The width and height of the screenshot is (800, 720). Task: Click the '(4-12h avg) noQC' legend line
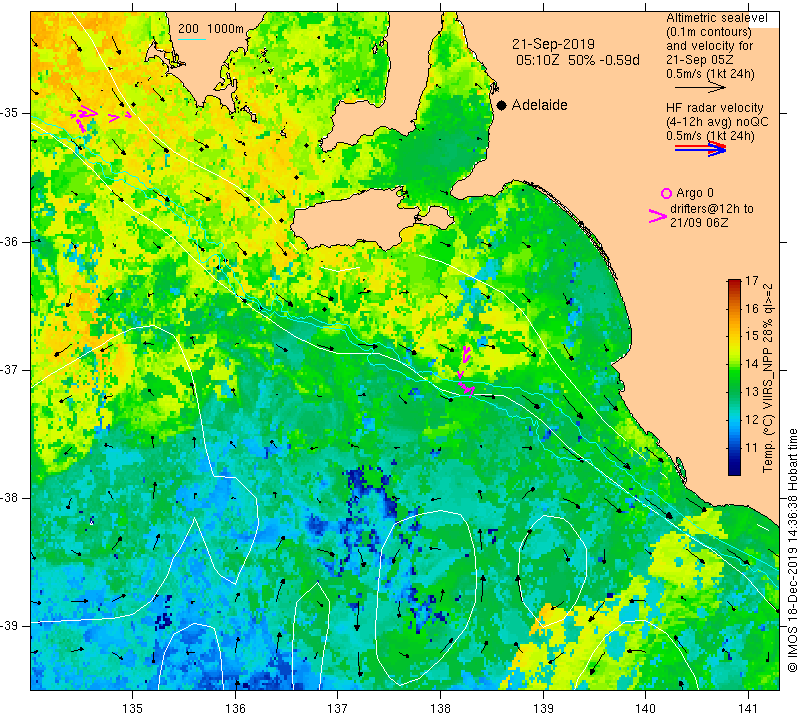pyautogui.click(x=717, y=122)
